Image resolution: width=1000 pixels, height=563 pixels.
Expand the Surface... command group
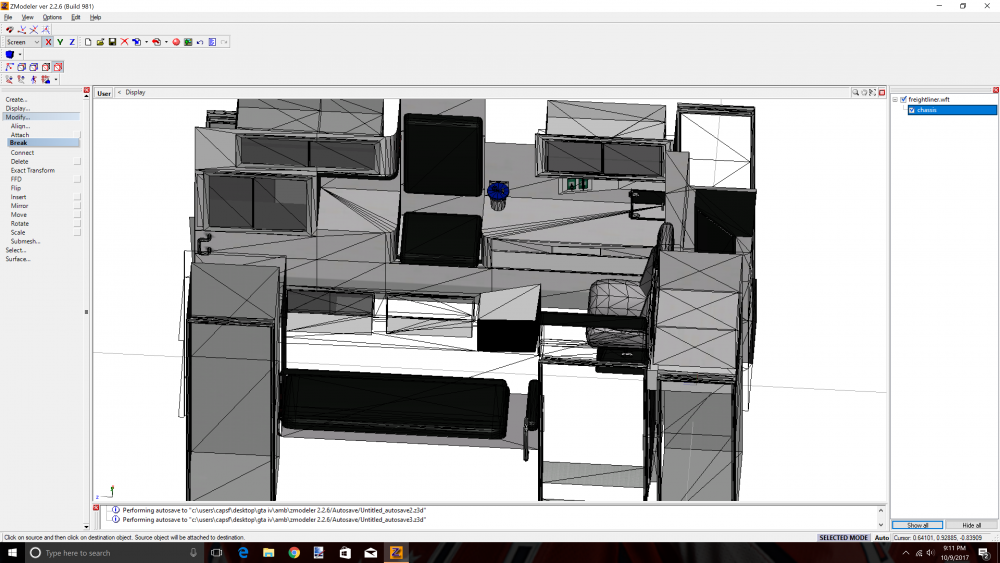click(x=18, y=259)
